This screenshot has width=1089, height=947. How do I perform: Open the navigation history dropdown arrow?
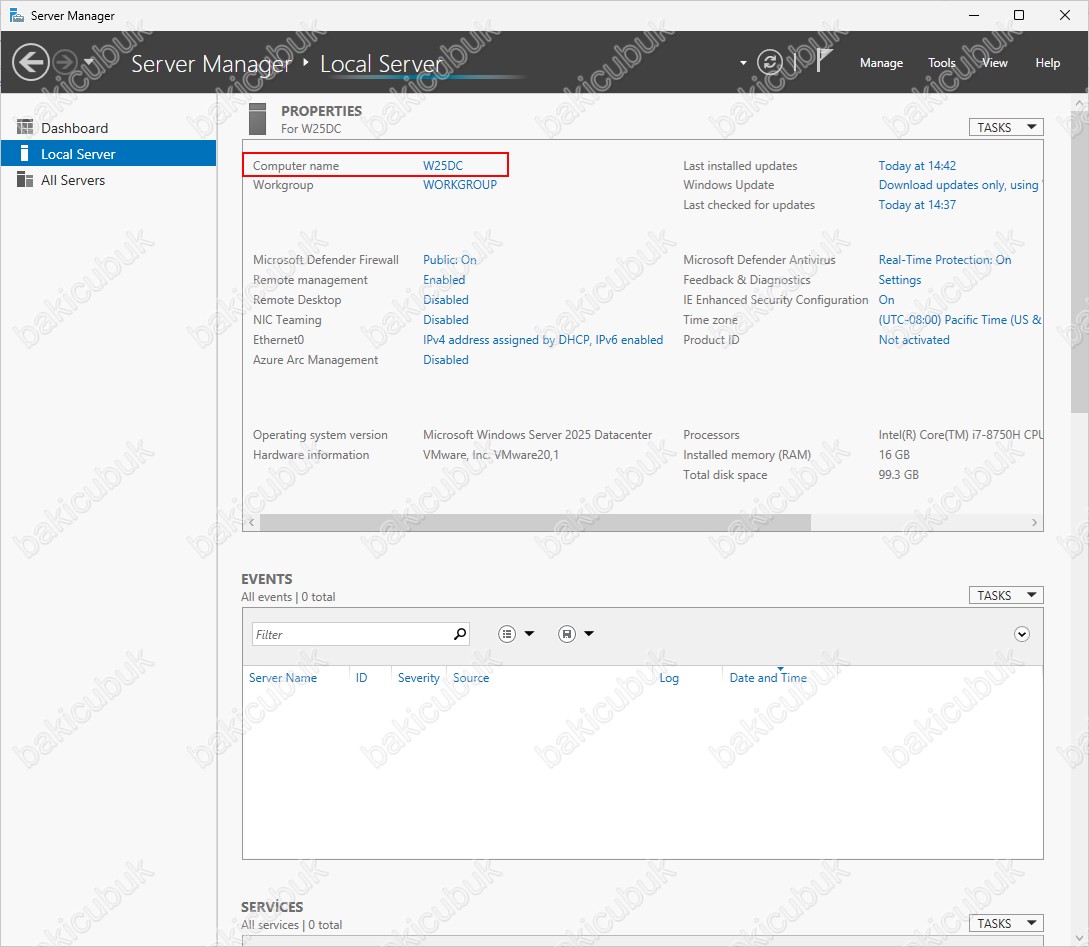click(x=89, y=62)
